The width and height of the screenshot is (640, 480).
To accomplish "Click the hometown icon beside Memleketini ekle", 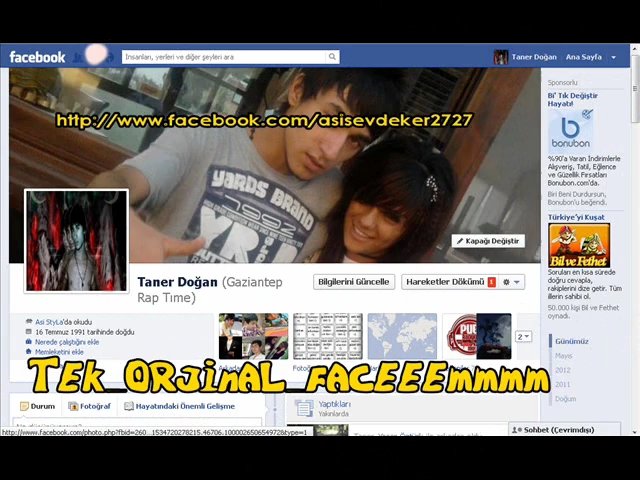I will (29, 351).
